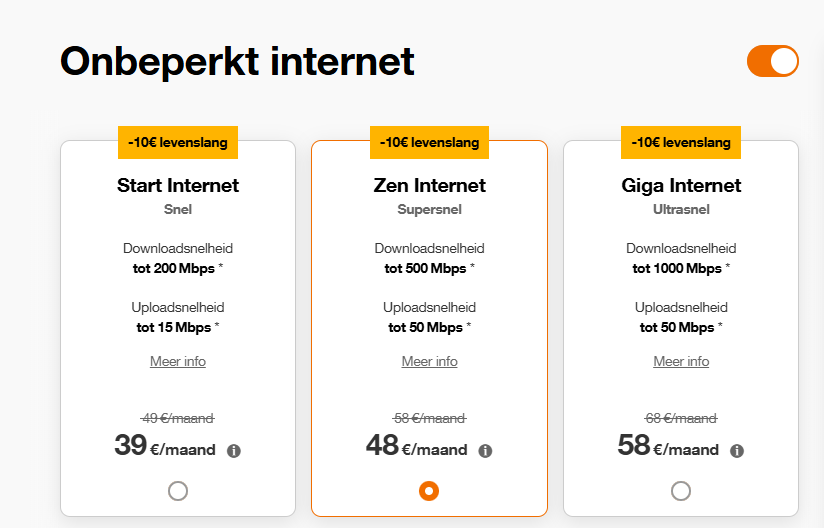
Task: Click the tot 1000 Mbps download speed text
Action: pos(677,268)
